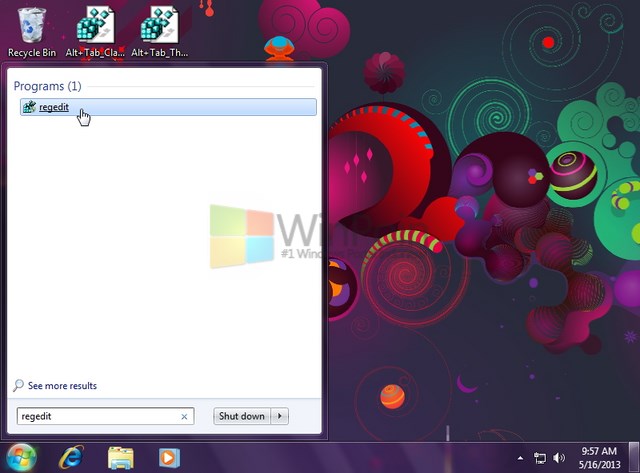Select the Alt+Tab_Cla... registry file icon
The height and width of the screenshot is (473, 640).
(95, 33)
